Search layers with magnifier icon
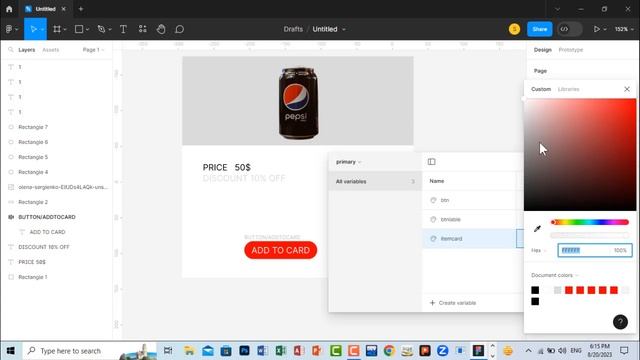The image size is (640, 360). tap(11, 50)
